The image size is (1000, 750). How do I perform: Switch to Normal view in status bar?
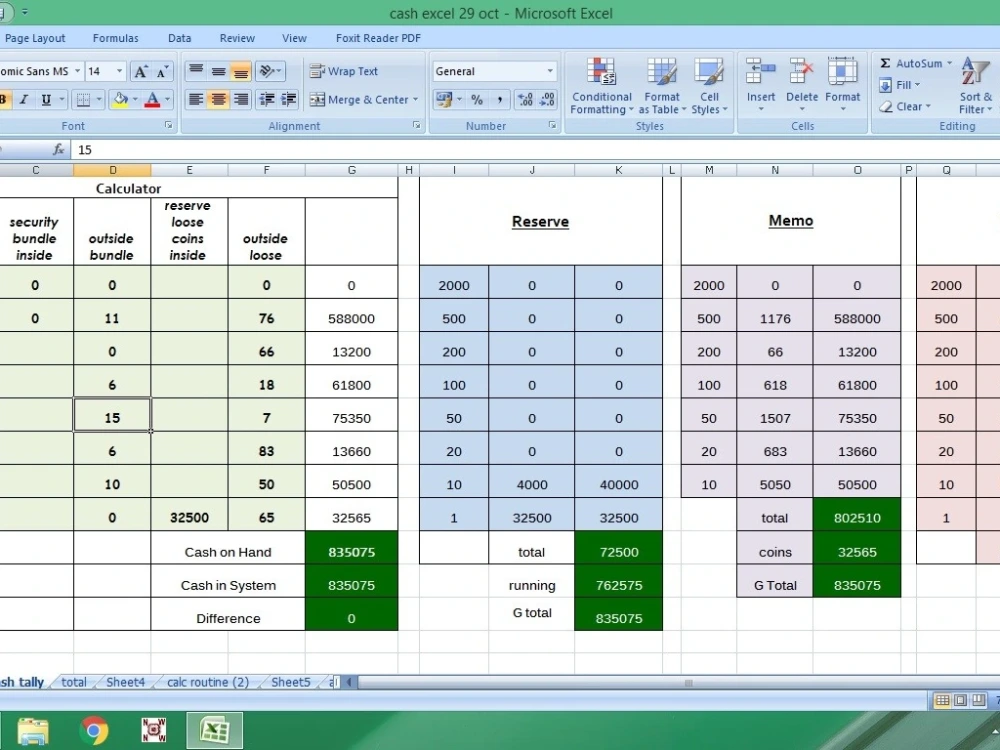[x=942, y=700]
